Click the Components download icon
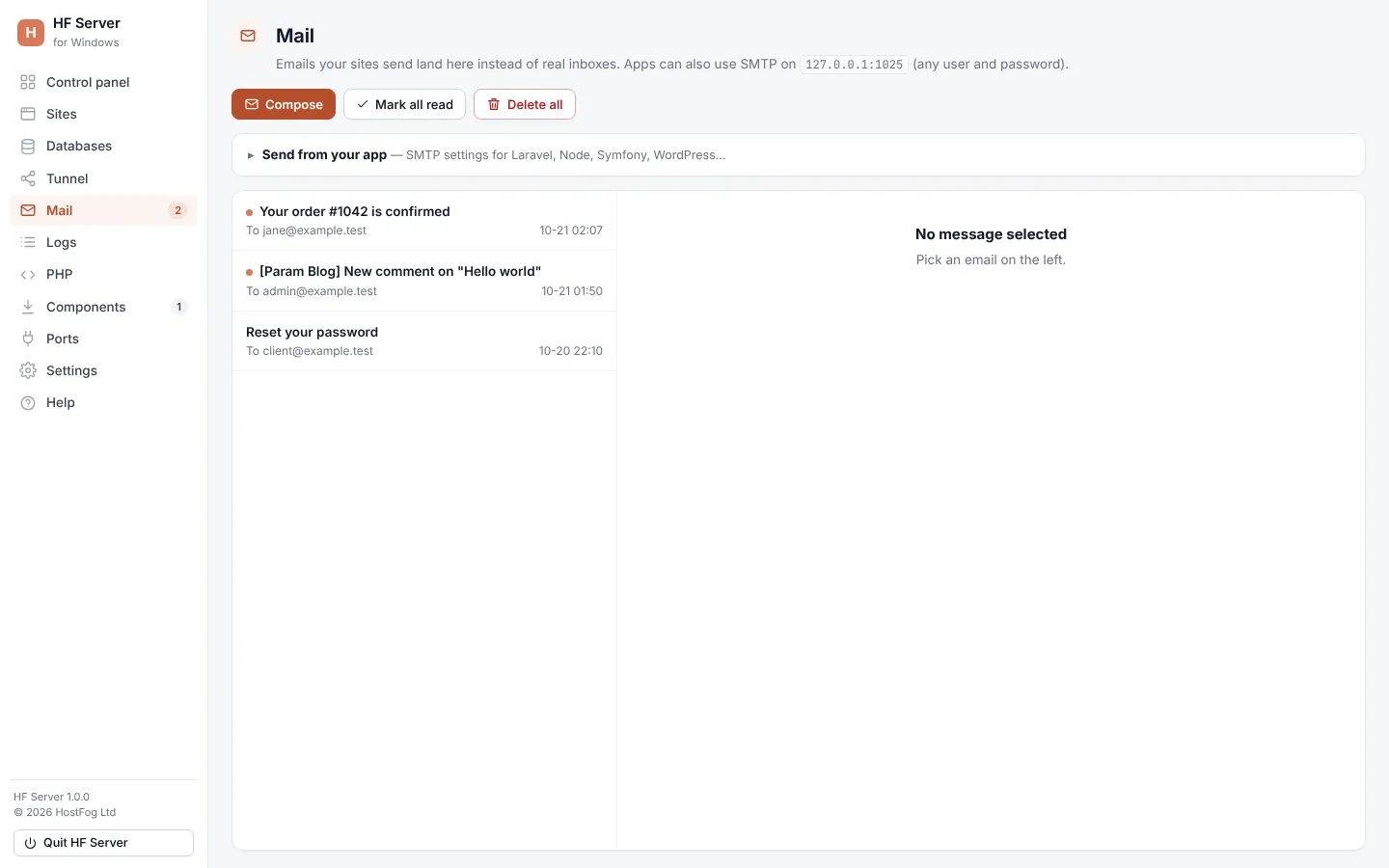This screenshot has height=868, width=1389. (x=28, y=307)
